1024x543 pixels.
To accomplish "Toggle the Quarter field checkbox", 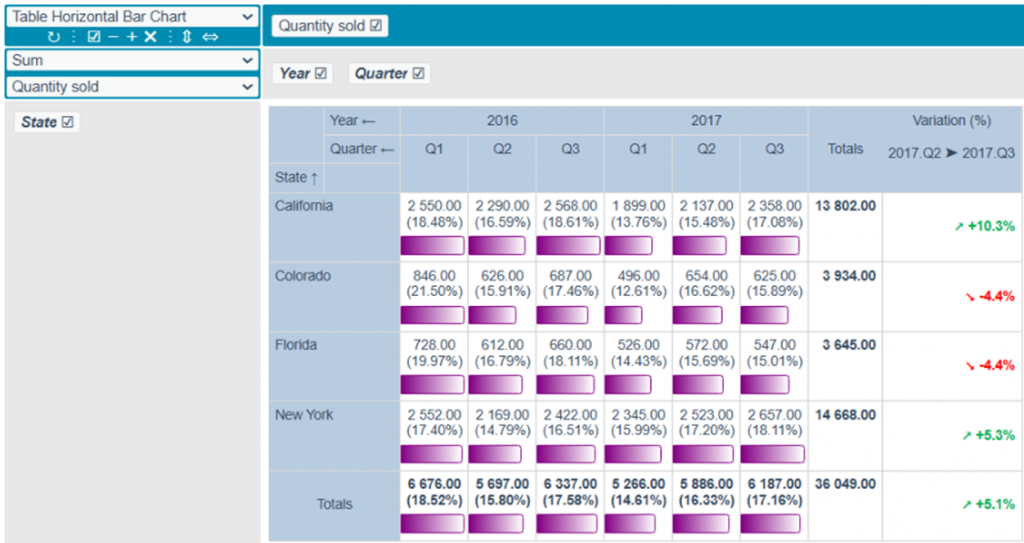I will [x=418, y=73].
